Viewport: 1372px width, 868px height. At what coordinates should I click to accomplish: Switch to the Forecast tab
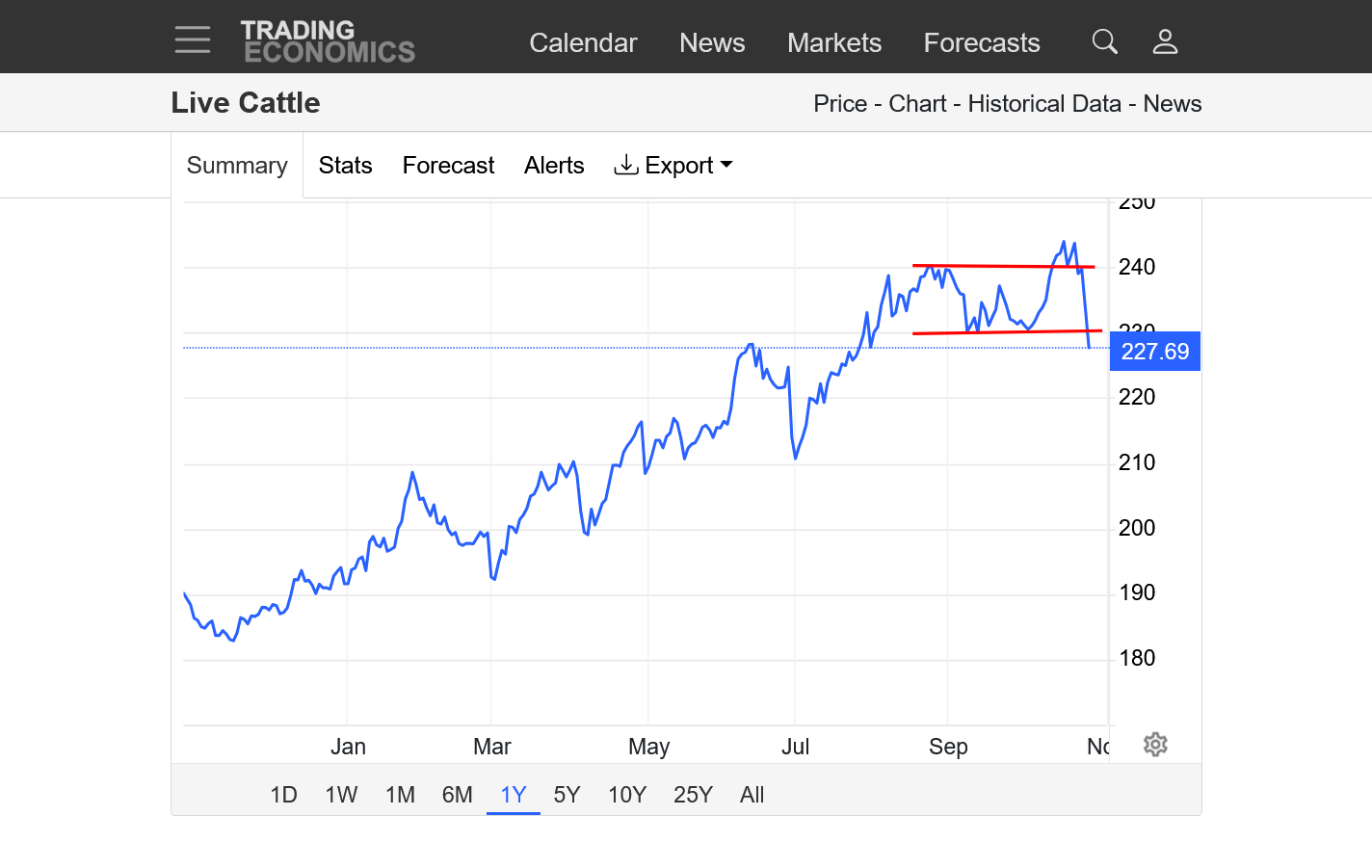click(x=448, y=166)
